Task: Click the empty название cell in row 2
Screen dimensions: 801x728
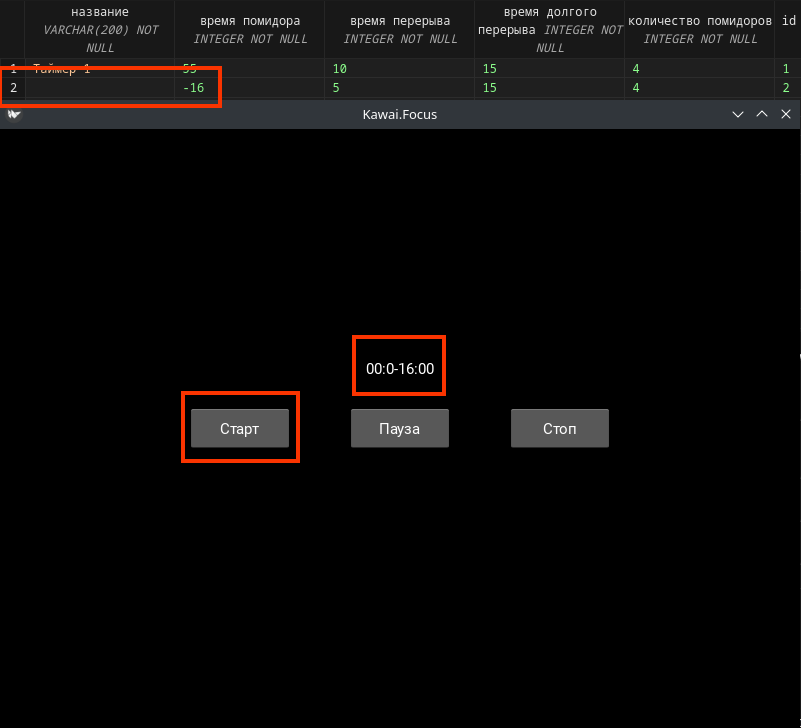Action: pyautogui.click(x=100, y=88)
